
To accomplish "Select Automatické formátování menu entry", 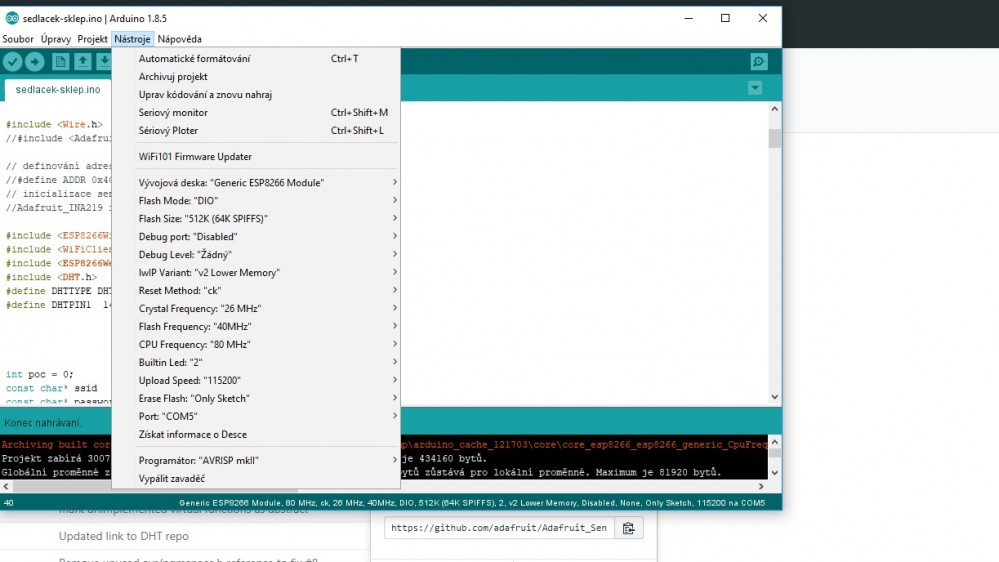I will tap(194, 59).
